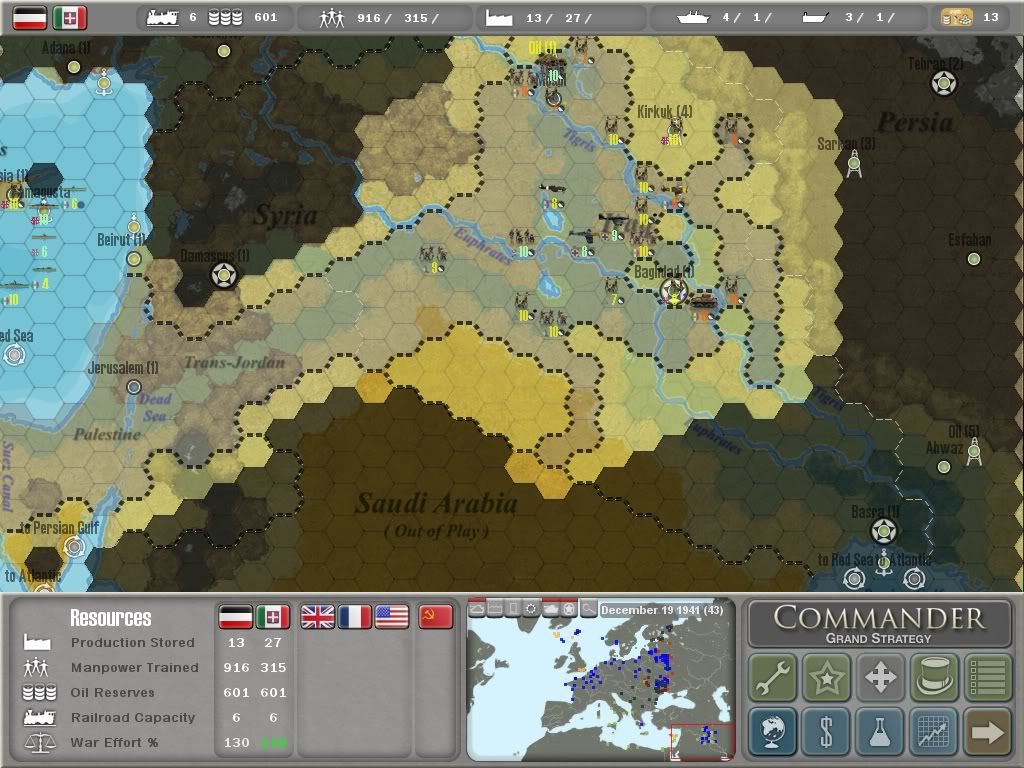Toggle the star overlay on minimap toolbar

(569, 609)
